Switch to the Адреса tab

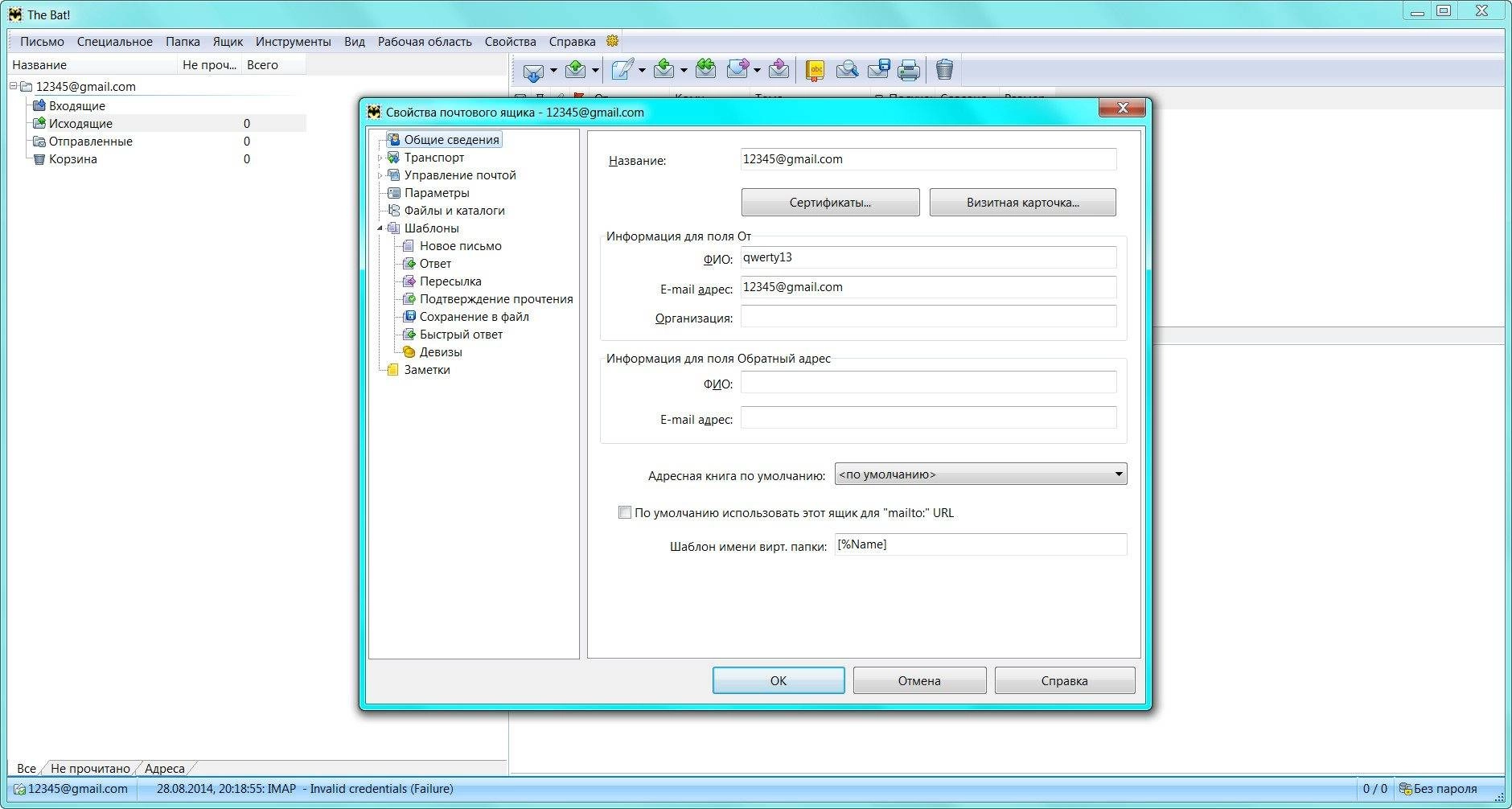tap(164, 768)
